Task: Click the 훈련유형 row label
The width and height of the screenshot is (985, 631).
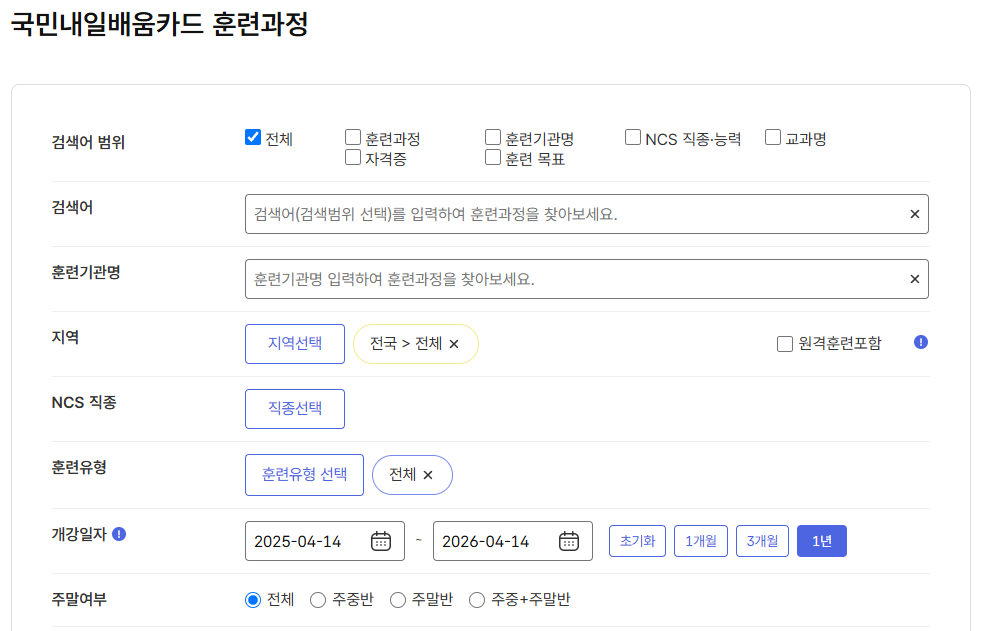Action: (79, 467)
